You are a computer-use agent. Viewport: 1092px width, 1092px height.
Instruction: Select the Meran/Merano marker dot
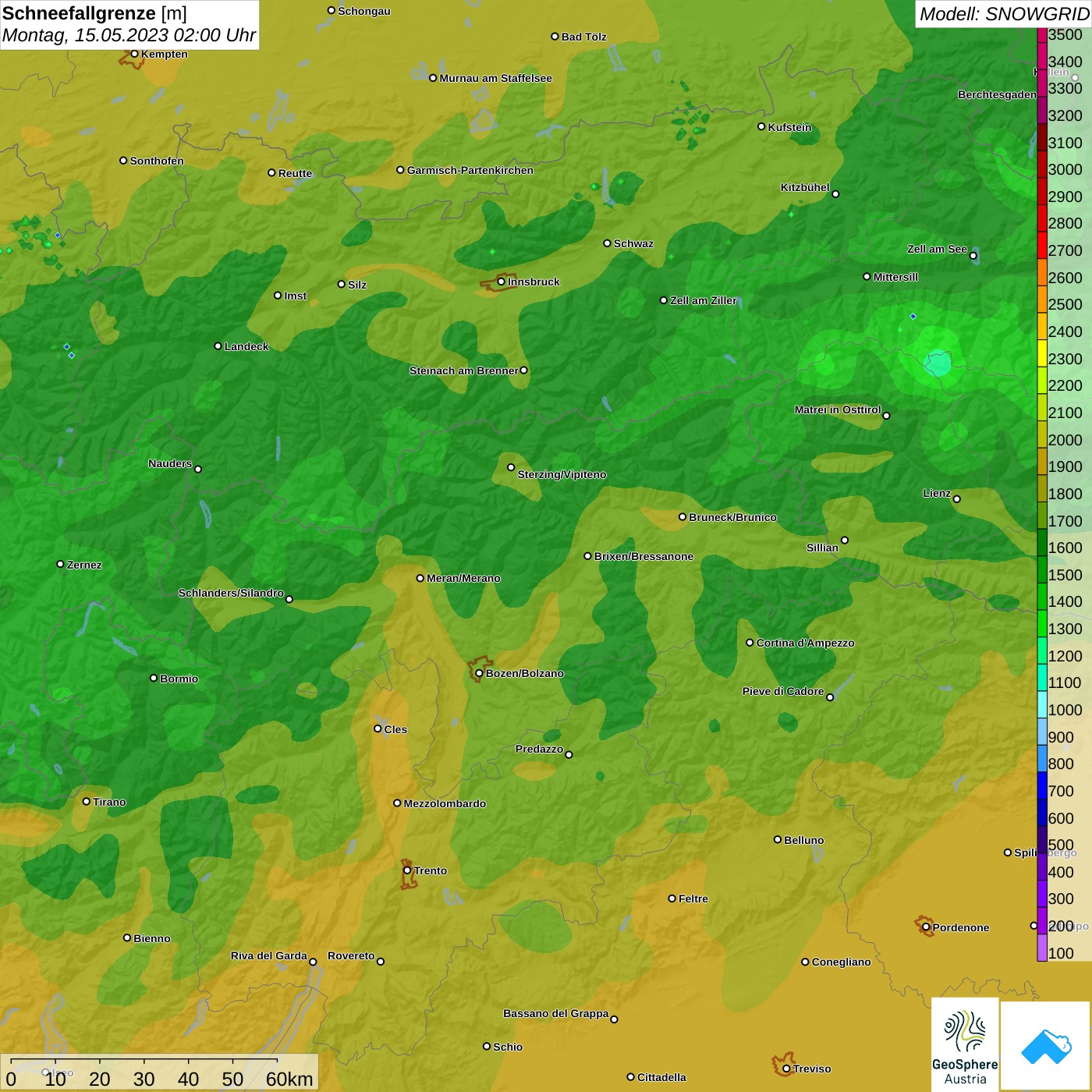(x=420, y=578)
